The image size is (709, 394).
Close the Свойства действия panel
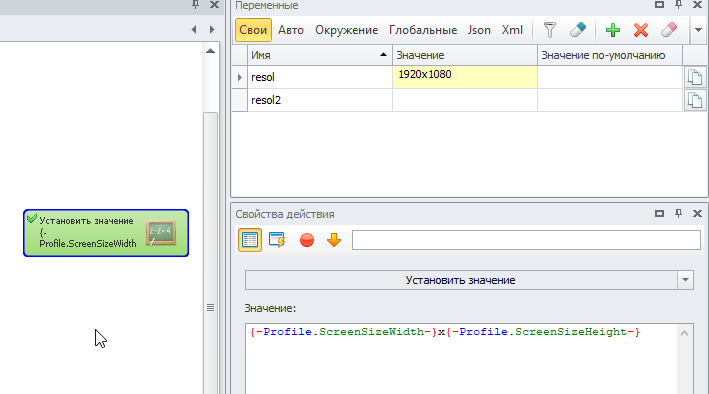click(697, 214)
